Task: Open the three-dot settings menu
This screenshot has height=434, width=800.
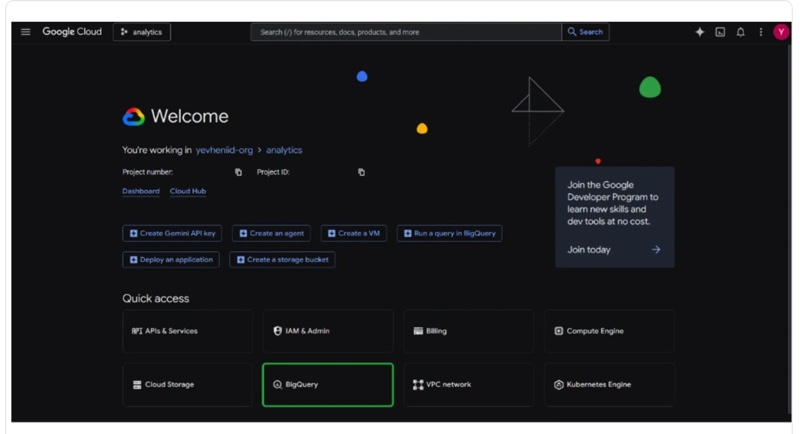Action: 761,32
